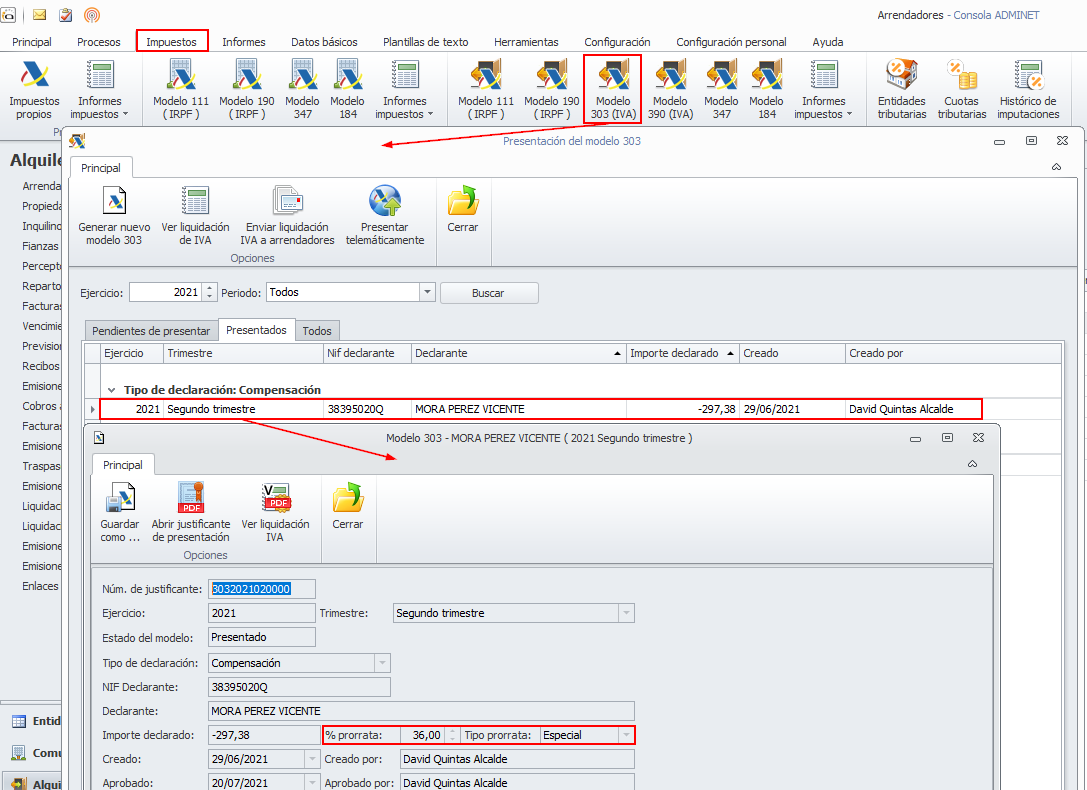Sort by Declarante column header
Screen dimensions: 1087x790
coord(518,353)
